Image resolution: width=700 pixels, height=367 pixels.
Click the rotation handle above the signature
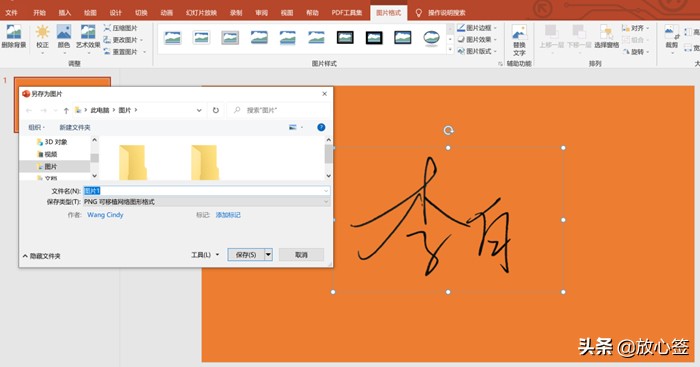click(448, 130)
